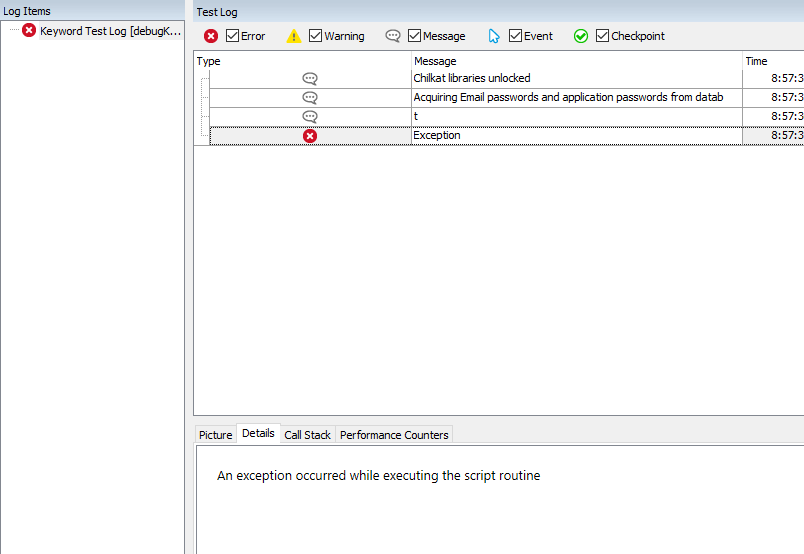Image resolution: width=804 pixels, height=554 pixels.
Task: Click the red Error filter icon
Action: coord(211,36)
